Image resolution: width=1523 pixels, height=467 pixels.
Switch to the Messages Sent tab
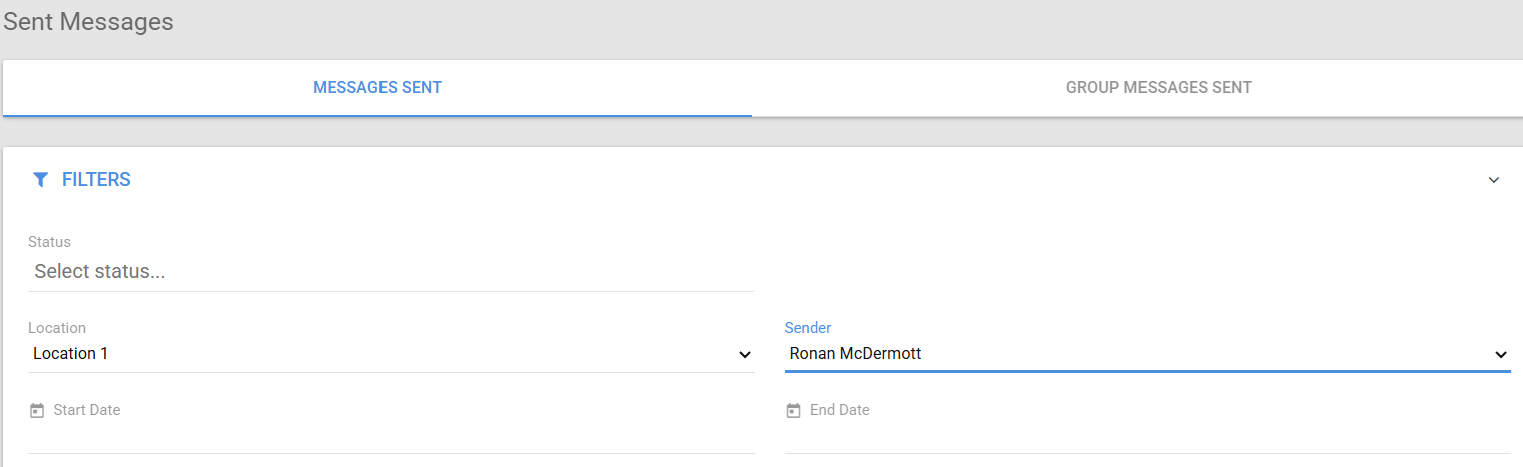[x=377, y=88]
